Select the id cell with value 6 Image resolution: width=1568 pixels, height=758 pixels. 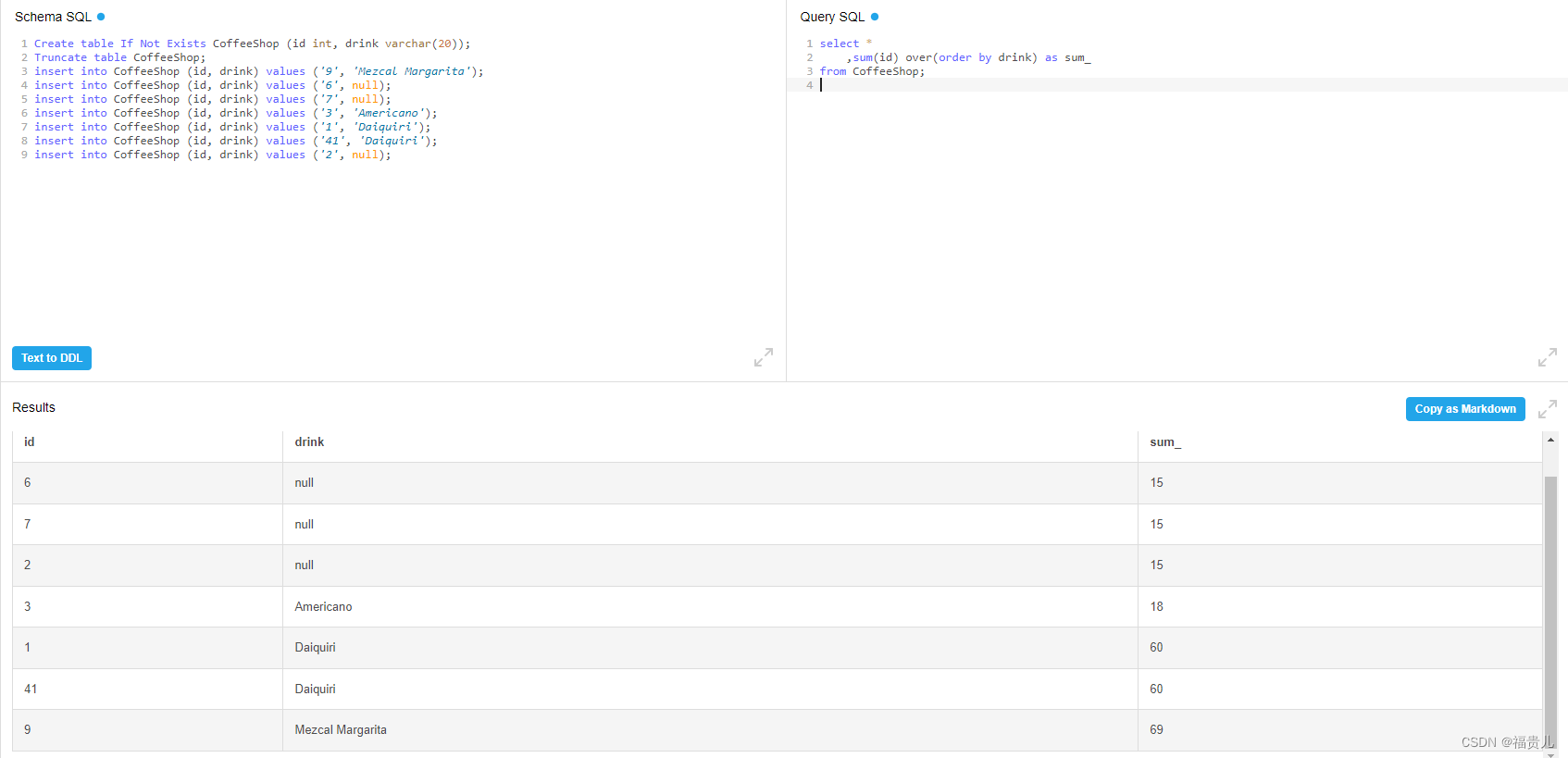(147, 483)
